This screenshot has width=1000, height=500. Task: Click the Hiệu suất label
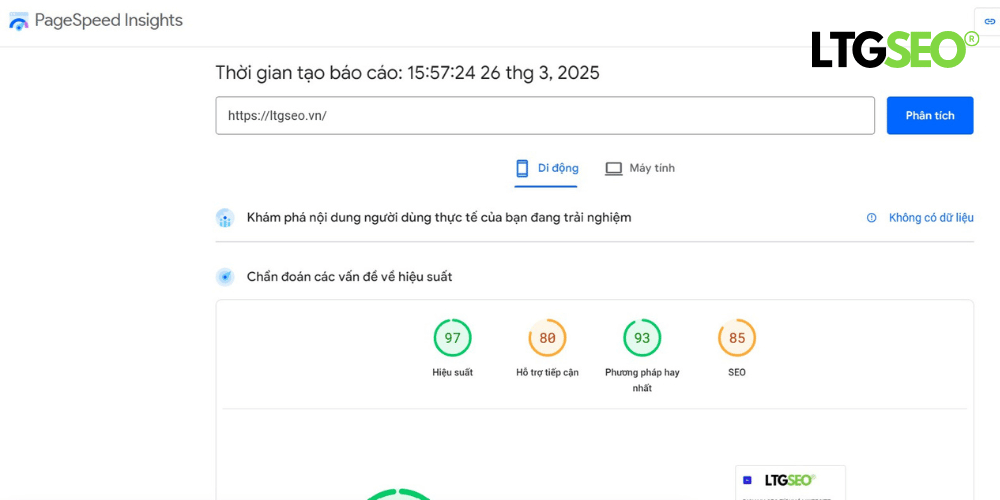point(452,372)
